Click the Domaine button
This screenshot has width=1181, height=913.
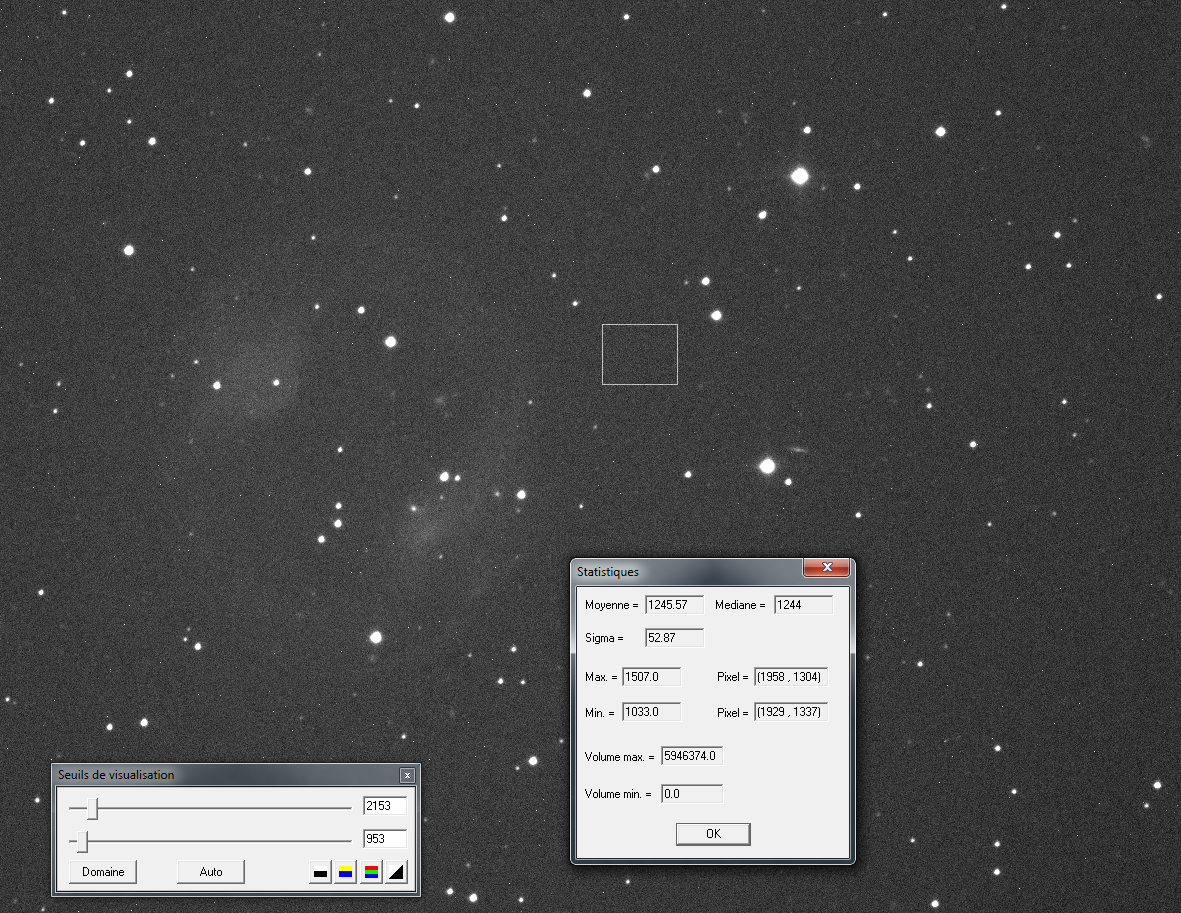click(103, 872)
